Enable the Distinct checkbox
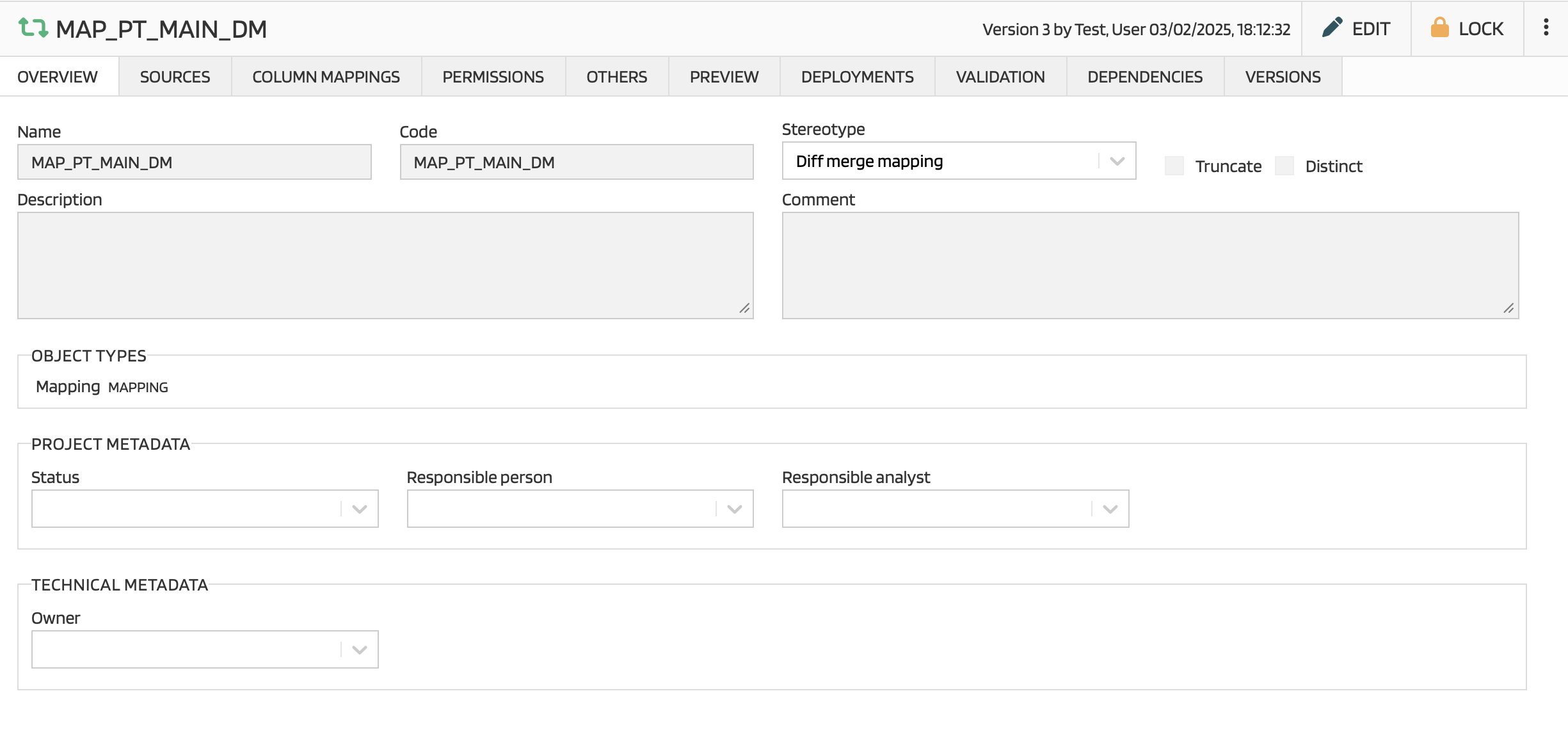This screenshot has height=746, width=1568. (1284, 166)
